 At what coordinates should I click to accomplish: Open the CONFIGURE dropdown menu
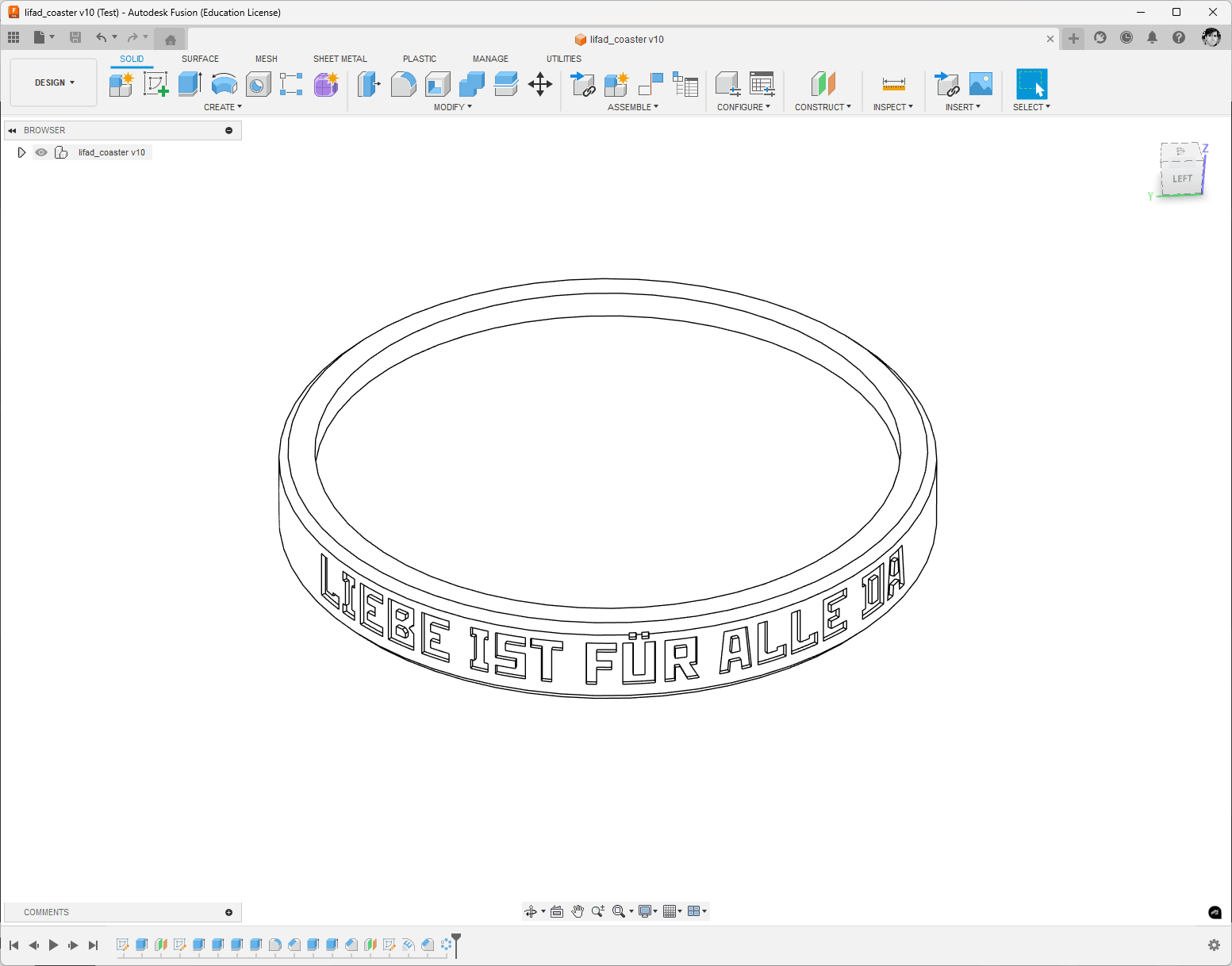tap(744, 107)
